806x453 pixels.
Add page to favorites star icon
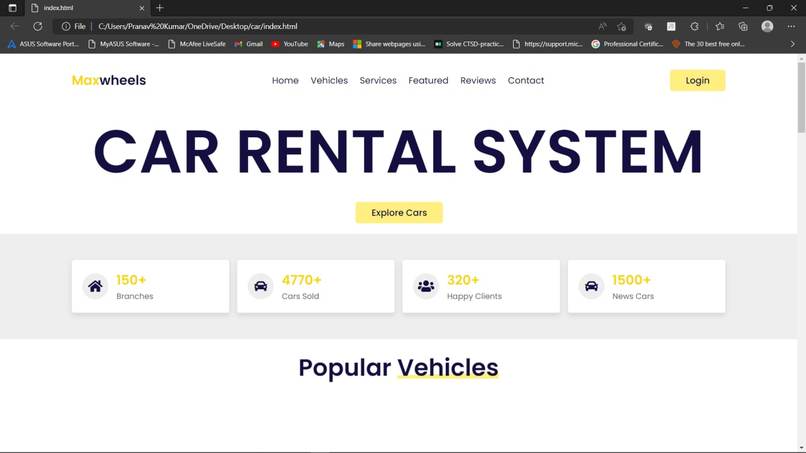pos(621,26)
